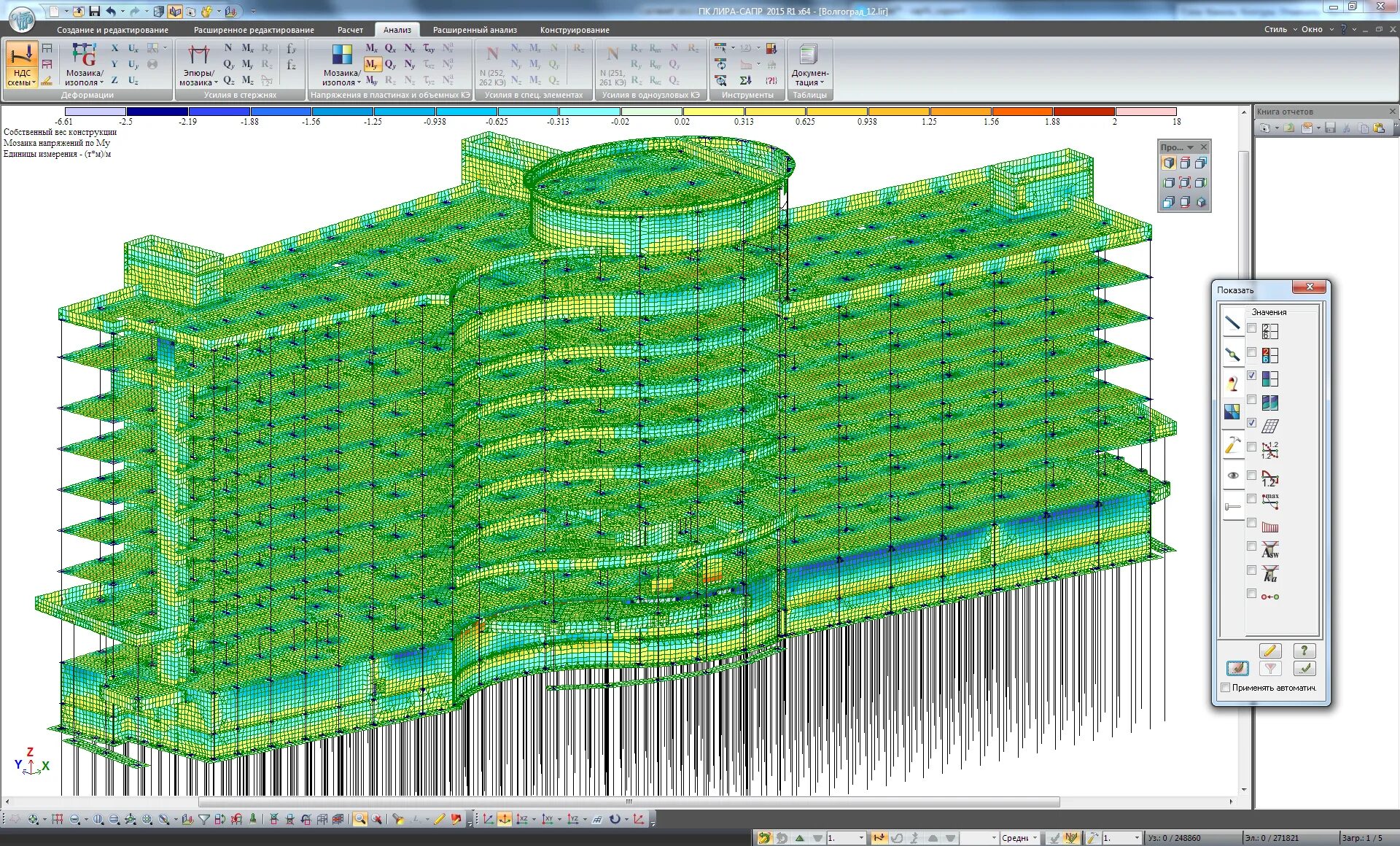Toggle the Asw reinforcement checkbox
Viewport: 1400px width, 846px height.
(x=1251, y=546)
